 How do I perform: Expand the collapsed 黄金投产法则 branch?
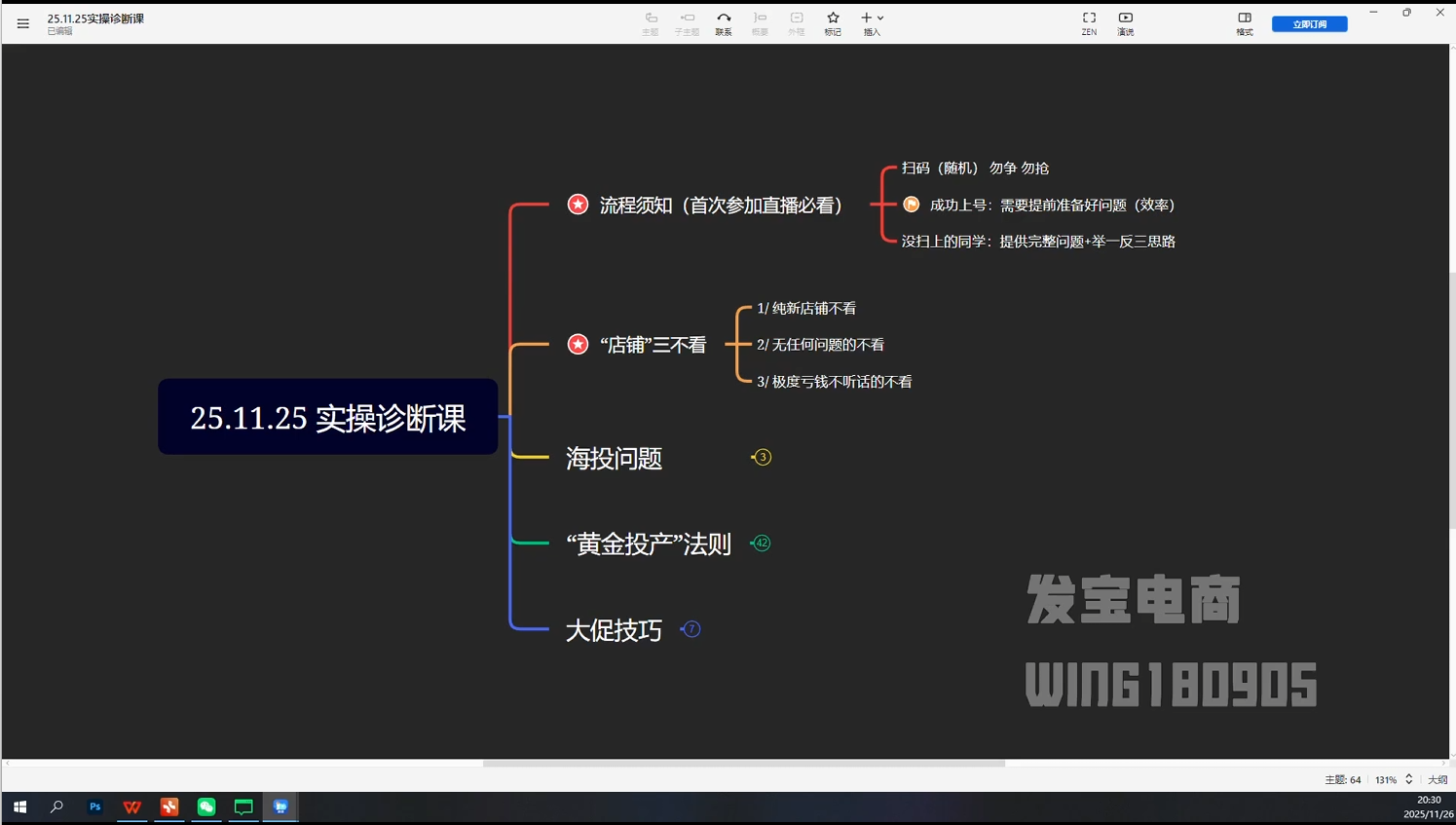click(x=761, y=543)
